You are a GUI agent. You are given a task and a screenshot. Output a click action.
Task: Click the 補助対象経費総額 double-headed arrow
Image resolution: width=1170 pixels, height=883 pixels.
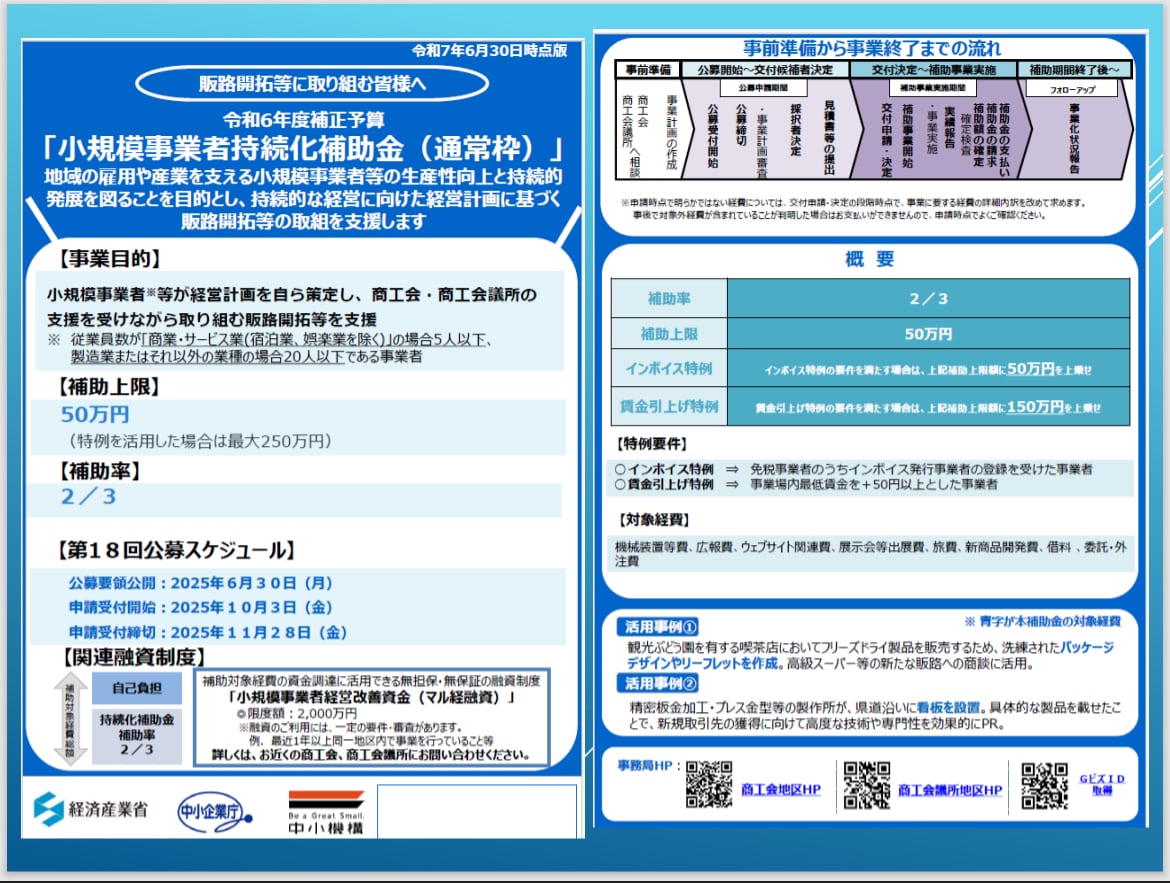70,720
